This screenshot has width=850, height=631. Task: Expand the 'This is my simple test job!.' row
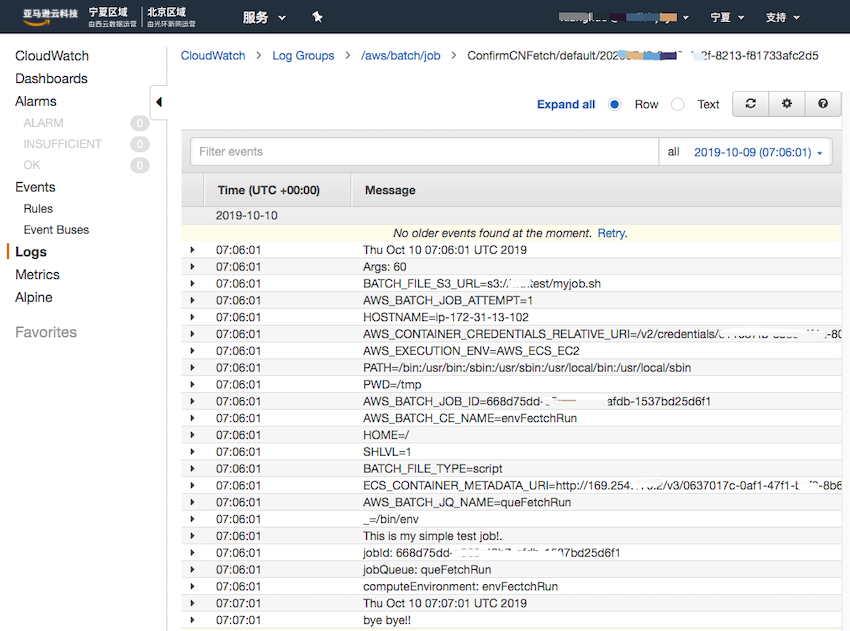[192, 536]
